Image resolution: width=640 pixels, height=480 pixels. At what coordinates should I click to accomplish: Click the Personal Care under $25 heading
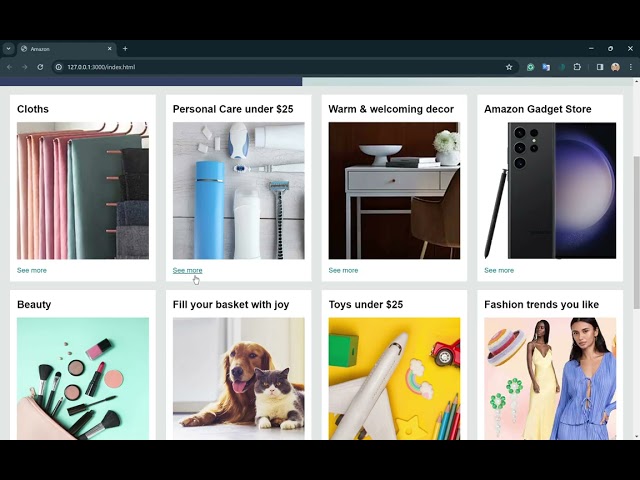233,109
